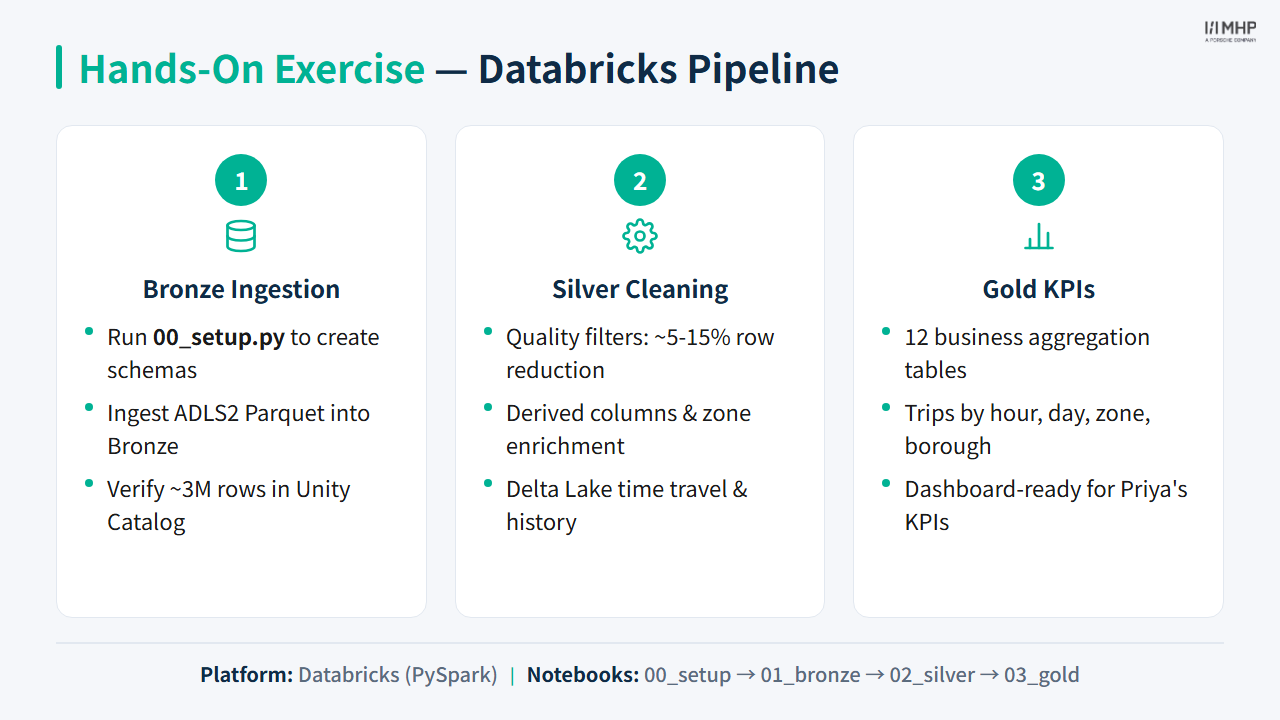Click the database icon above Bronze Ingestion
This screenshot has width=1280, height=720.
point(241,236)
